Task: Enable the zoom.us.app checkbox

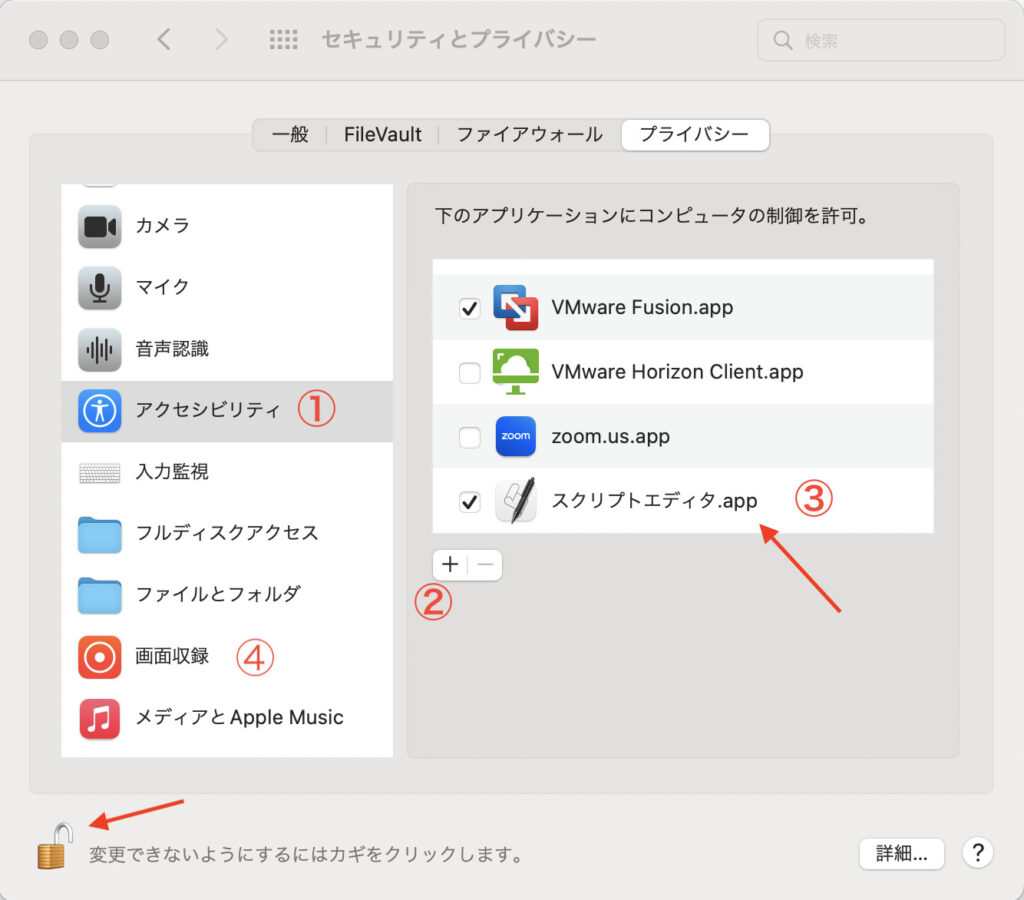Action: pyautogui.click(x=469, y=438)
